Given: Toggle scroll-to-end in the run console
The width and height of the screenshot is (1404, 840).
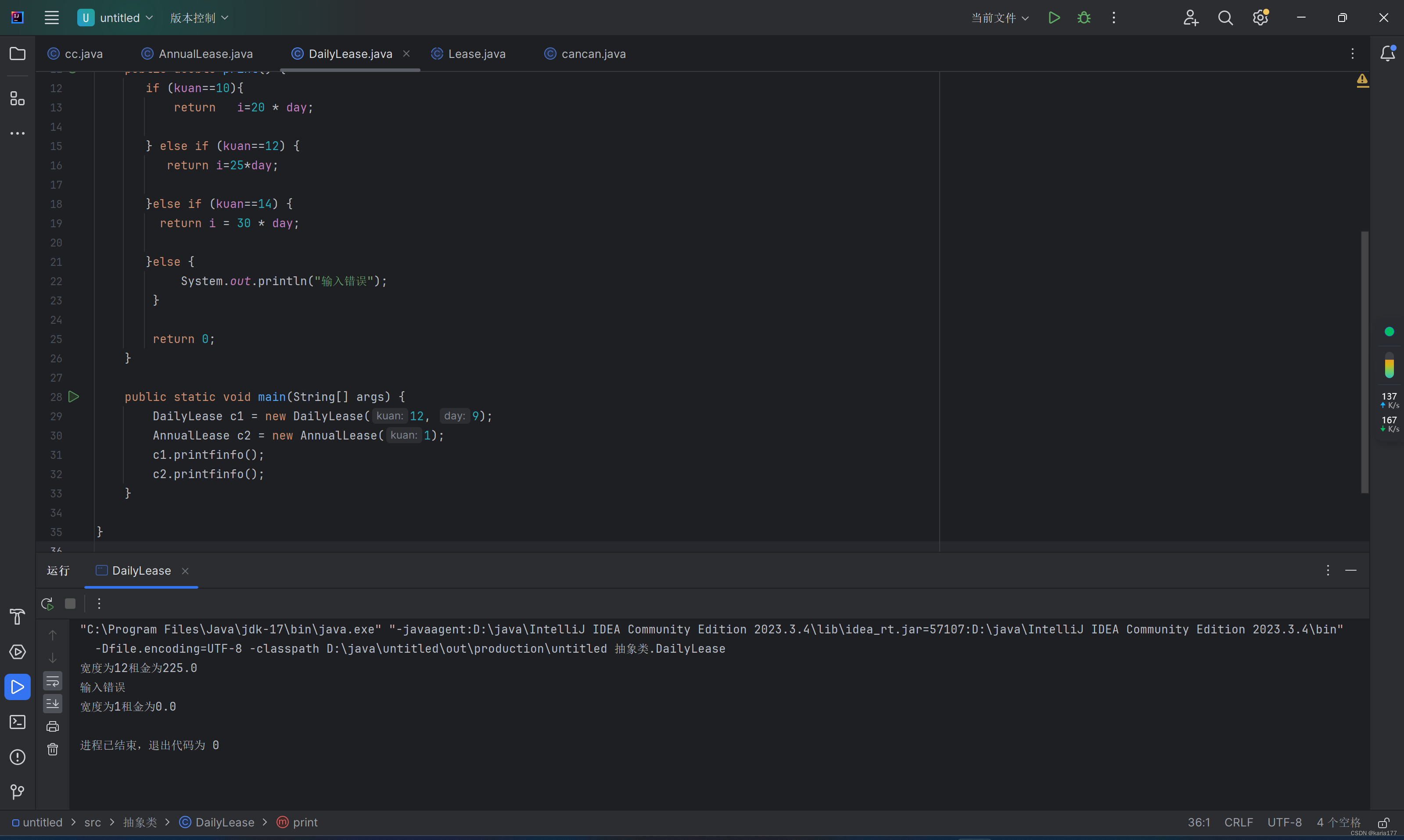Looking at the screenshot, I should click(53, 704).
